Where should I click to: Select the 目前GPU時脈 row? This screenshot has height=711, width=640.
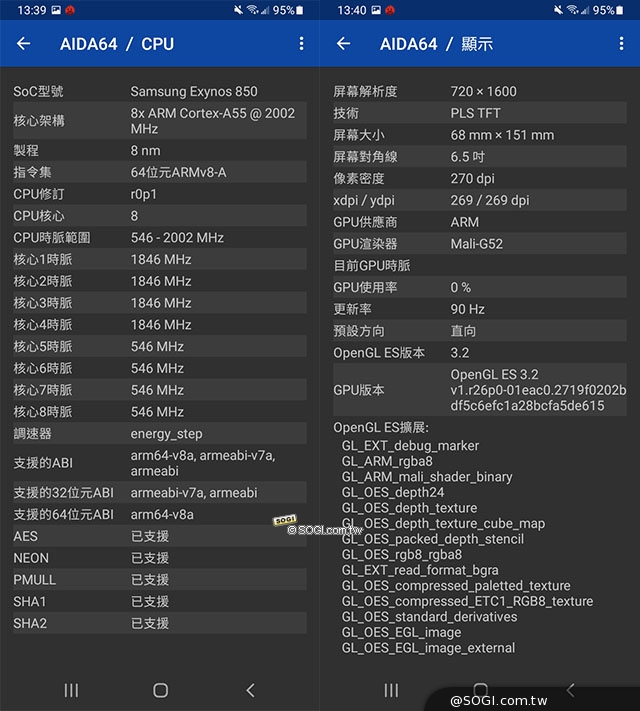[x=480, y=266]
